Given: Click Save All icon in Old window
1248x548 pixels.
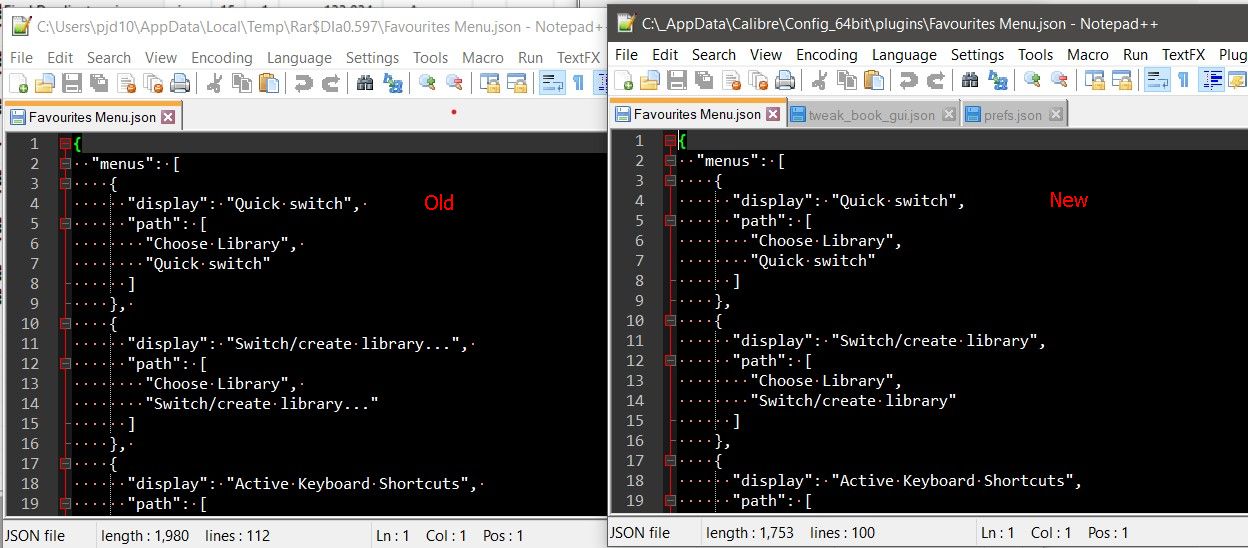Looking at the screenshot, I should point(99,84).
